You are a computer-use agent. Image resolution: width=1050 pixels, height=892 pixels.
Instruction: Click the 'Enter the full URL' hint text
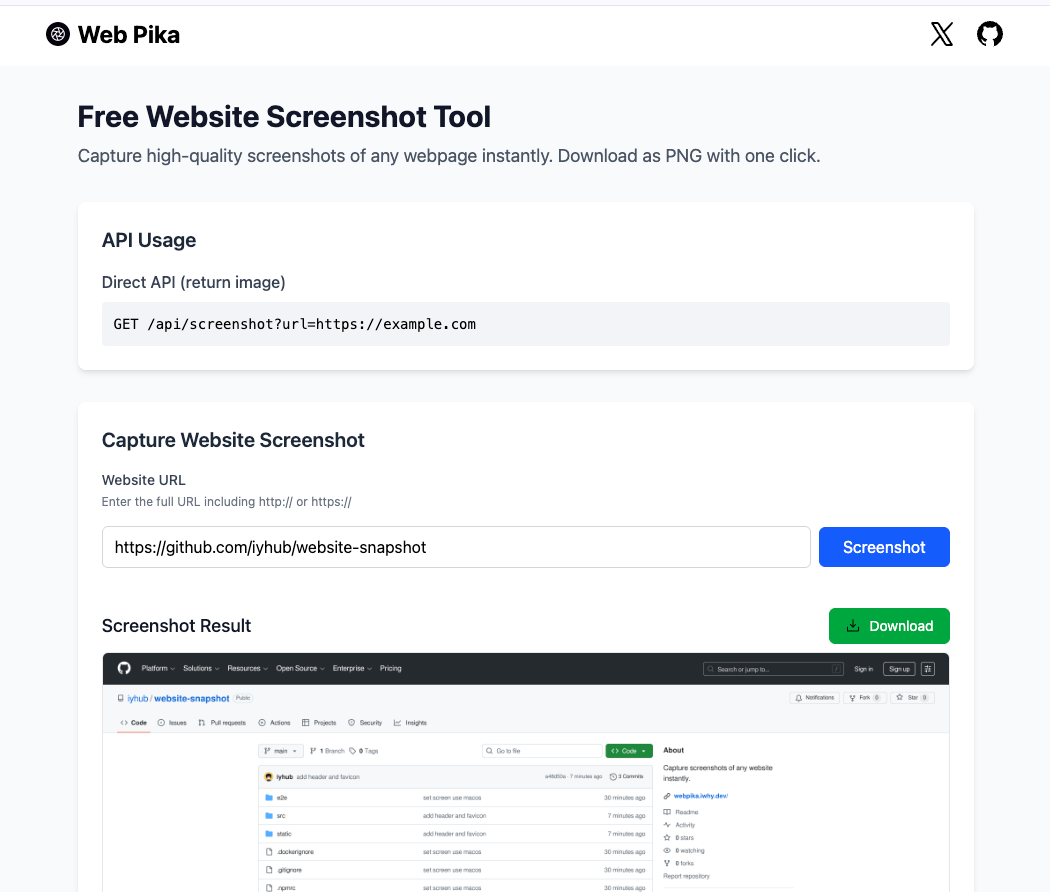(226, 502)
